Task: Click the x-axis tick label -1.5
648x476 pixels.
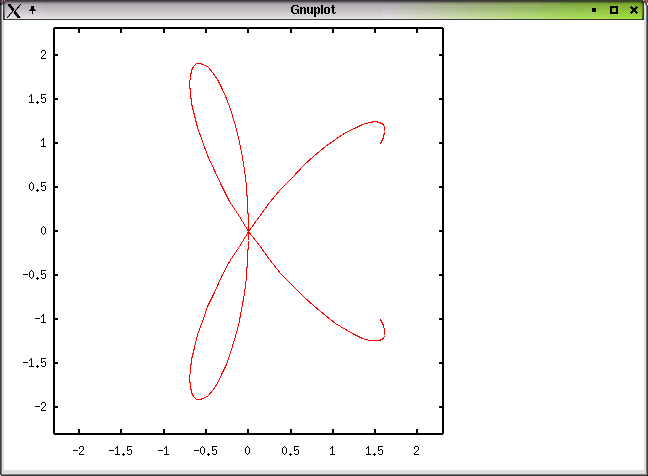Action: 121,451
